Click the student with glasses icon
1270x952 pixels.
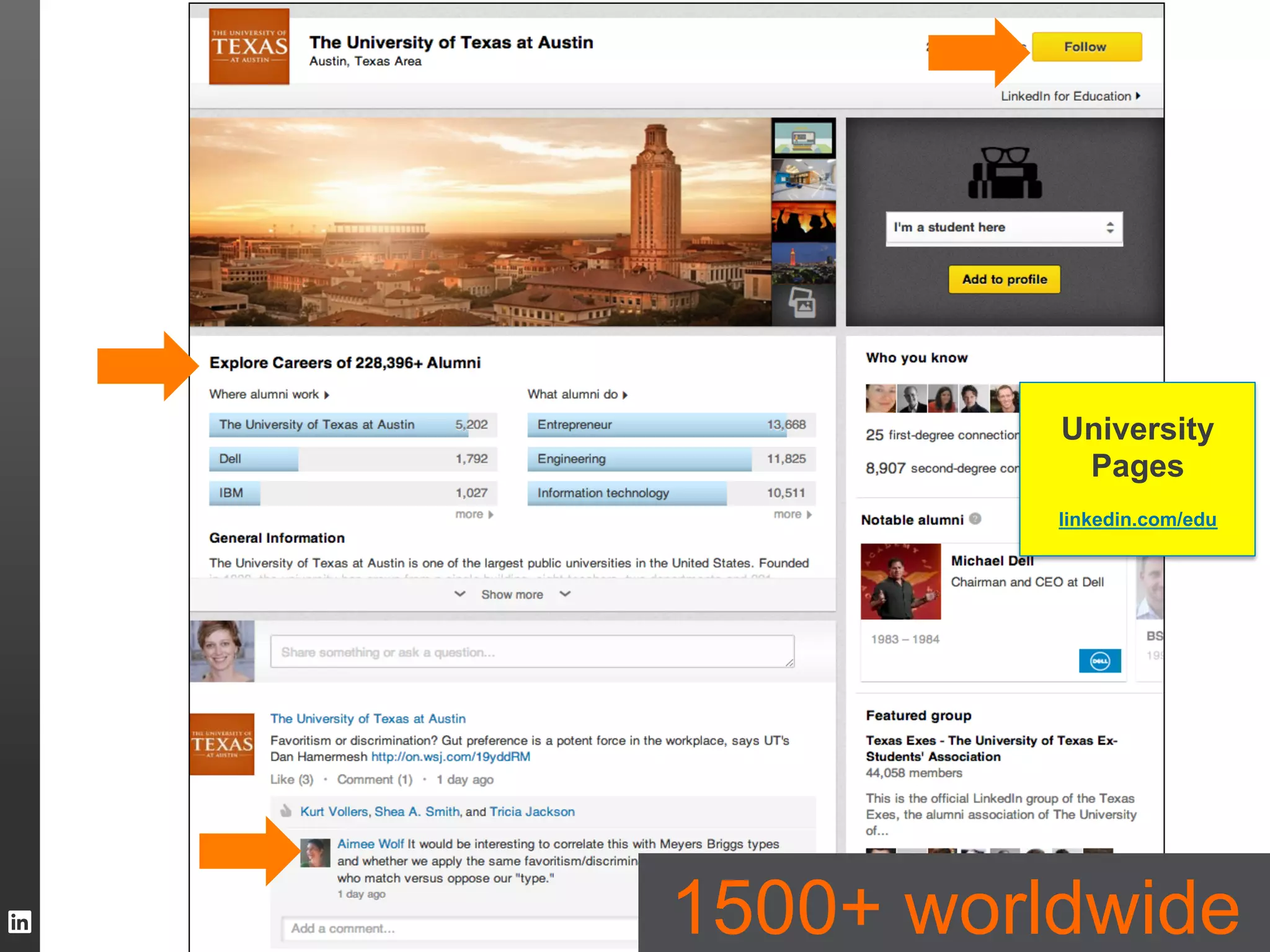click(x=1005, y=172)
